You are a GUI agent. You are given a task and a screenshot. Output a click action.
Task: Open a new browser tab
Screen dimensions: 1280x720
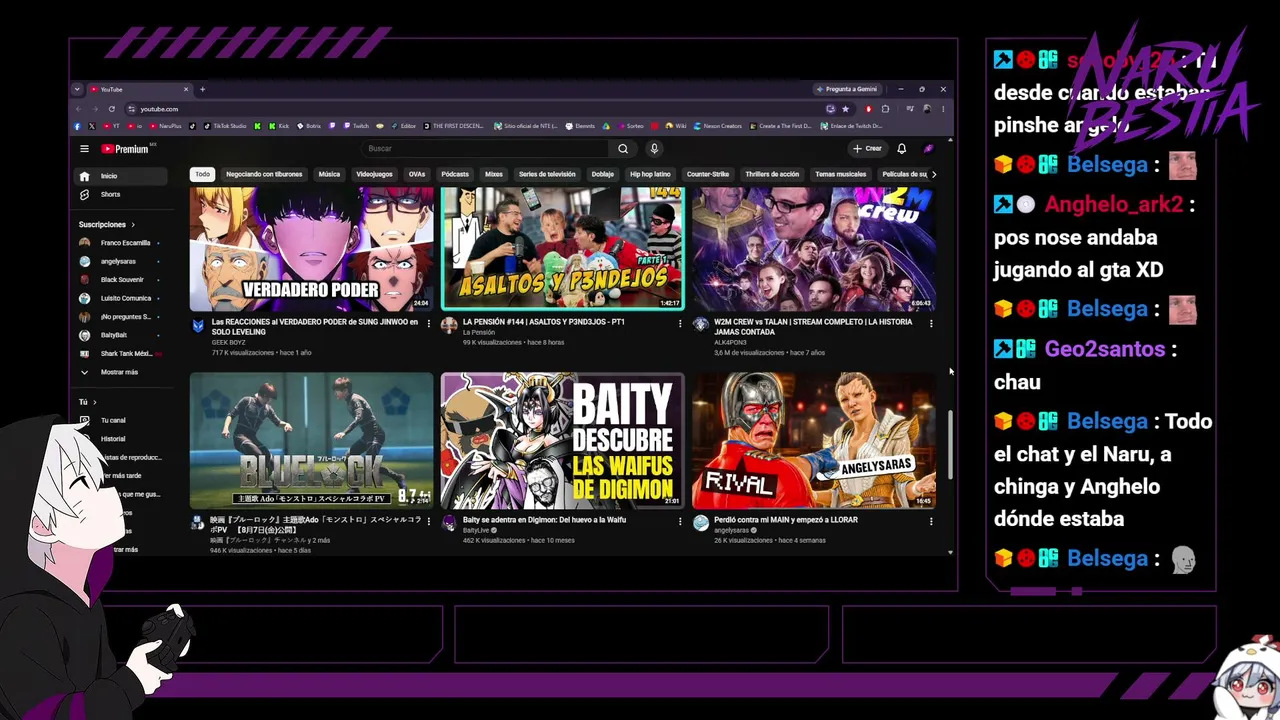pos(202,89)
